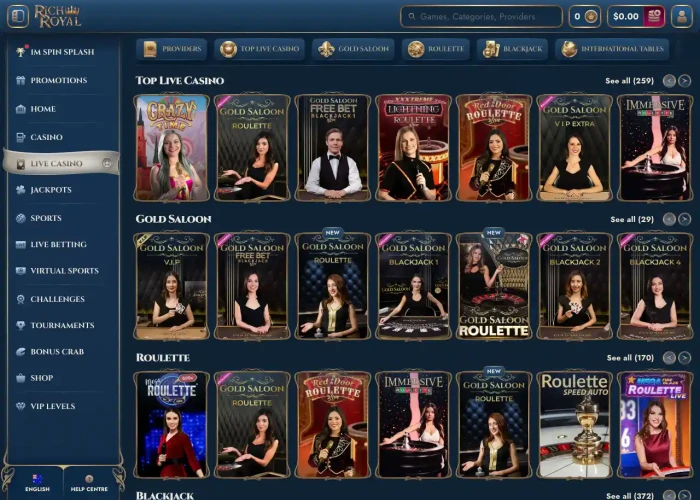Show previous games in Gold Saloon row
The width and height of the screenshot is (700, 500).
click(669, 219)
